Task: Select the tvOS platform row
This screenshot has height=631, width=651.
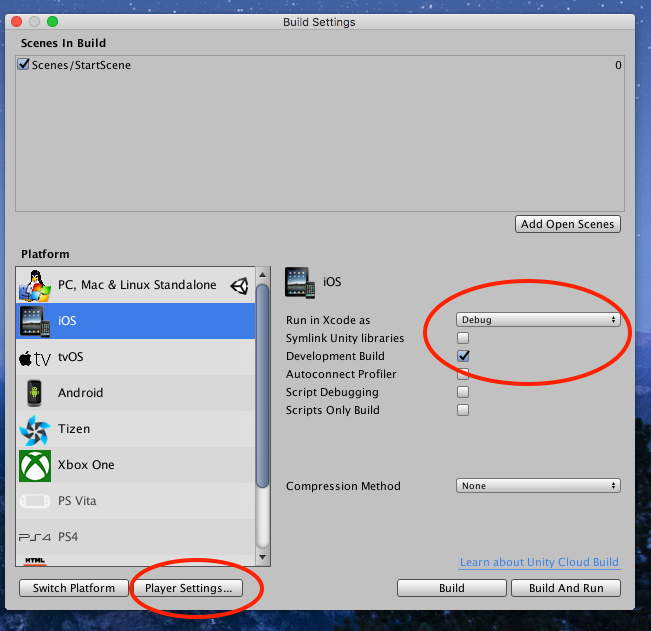Action: click(135, 357)
